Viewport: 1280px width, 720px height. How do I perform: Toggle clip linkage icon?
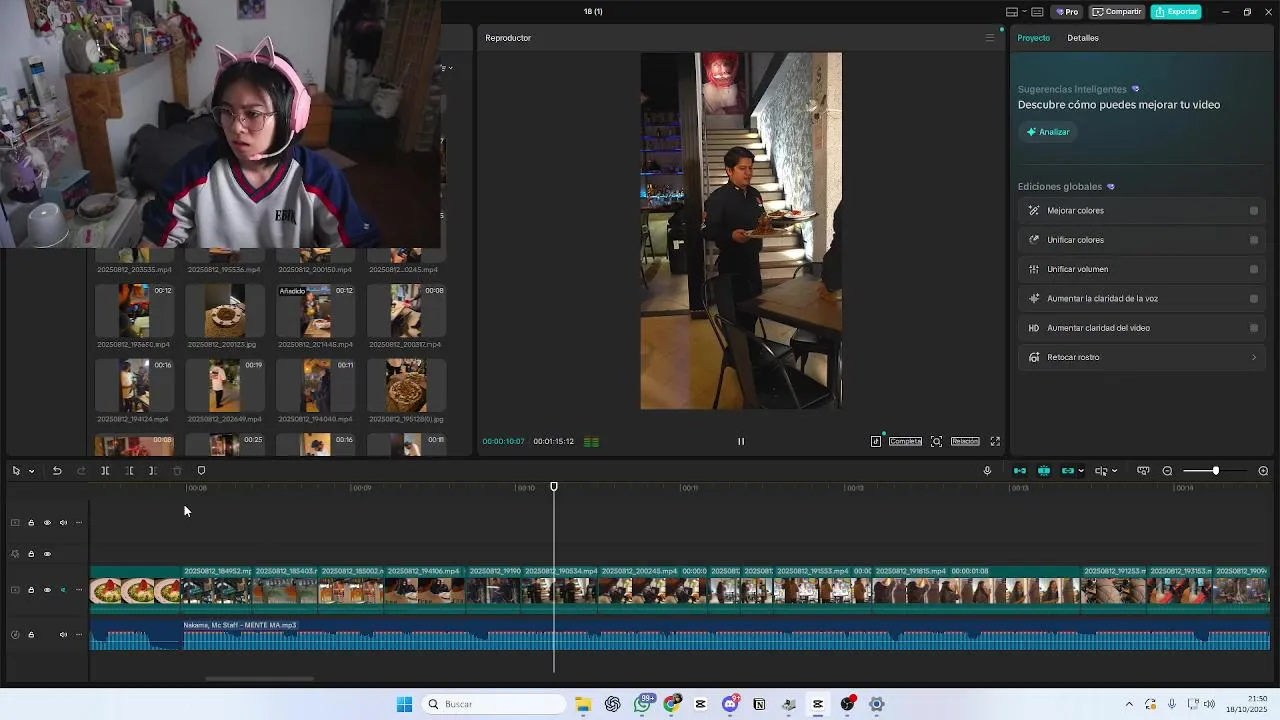pos(1068,471)
